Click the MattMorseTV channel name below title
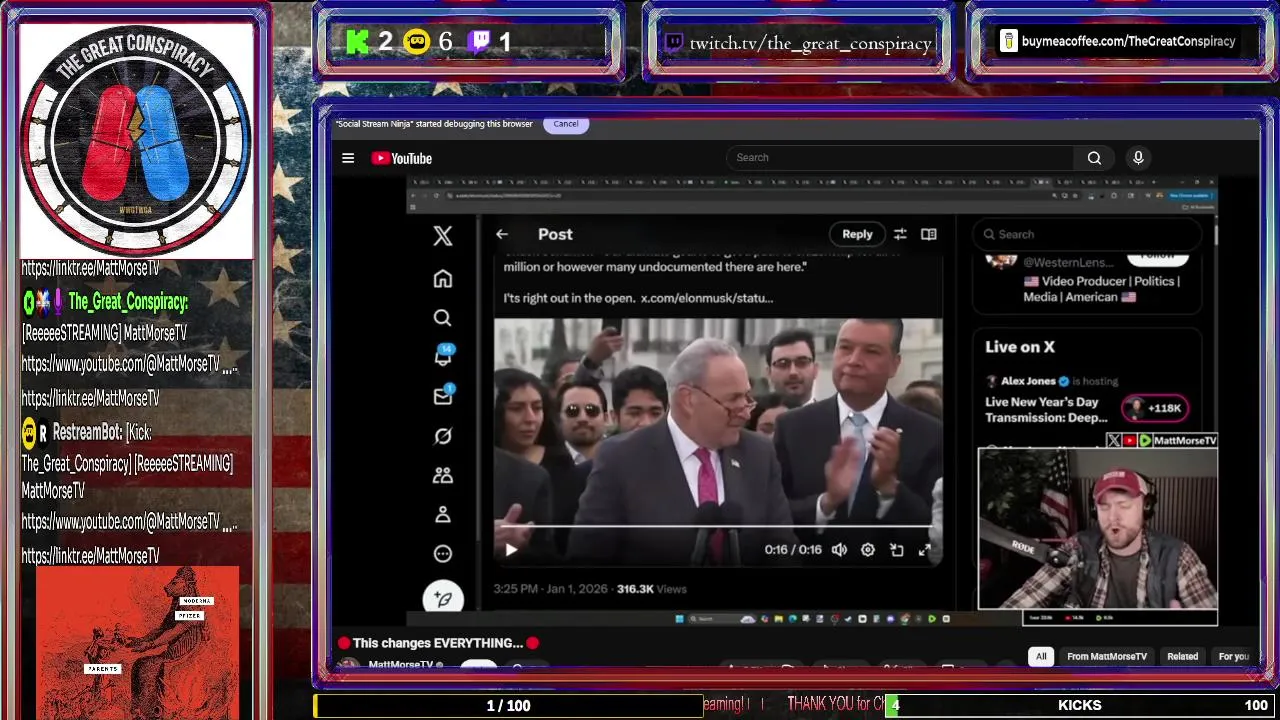Image resolution: width=1280 pixels, height=720 pixels. pyautogui.click(x=401, y=665)
